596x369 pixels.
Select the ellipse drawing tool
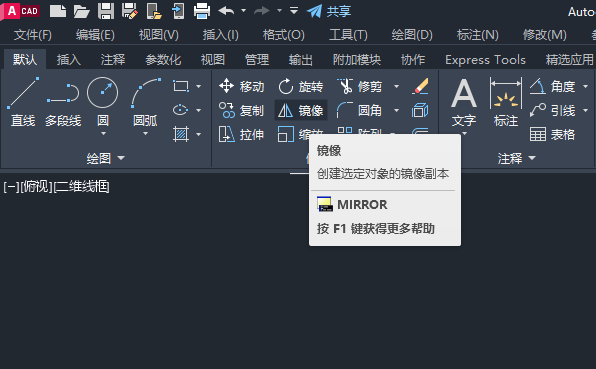pos(181,110)
